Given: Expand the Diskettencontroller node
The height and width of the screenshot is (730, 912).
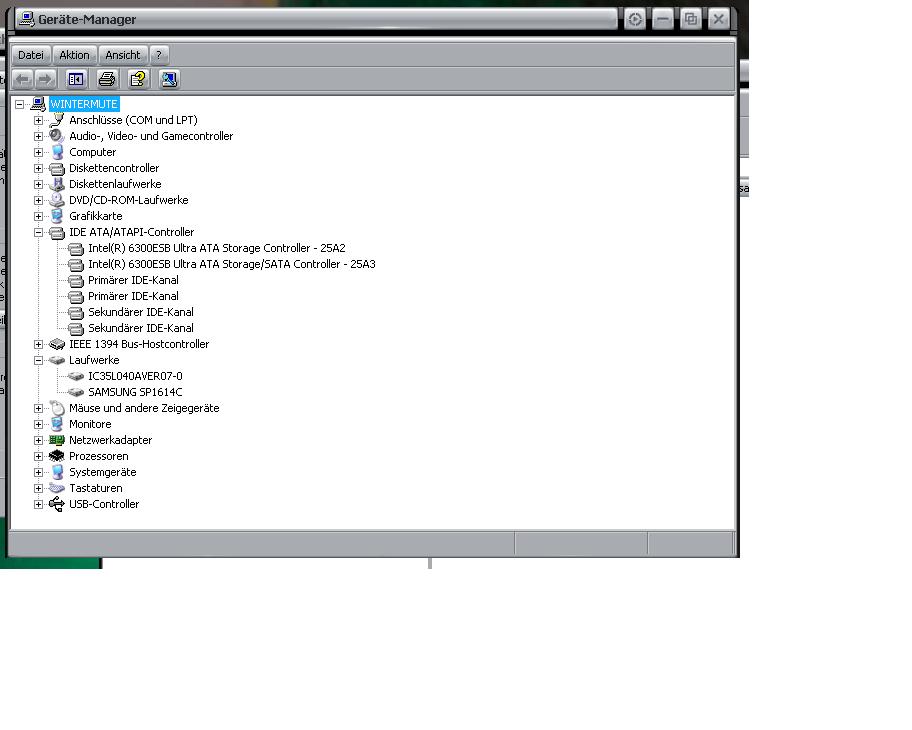Looking at the screenshot, I should tap(38, 168).
